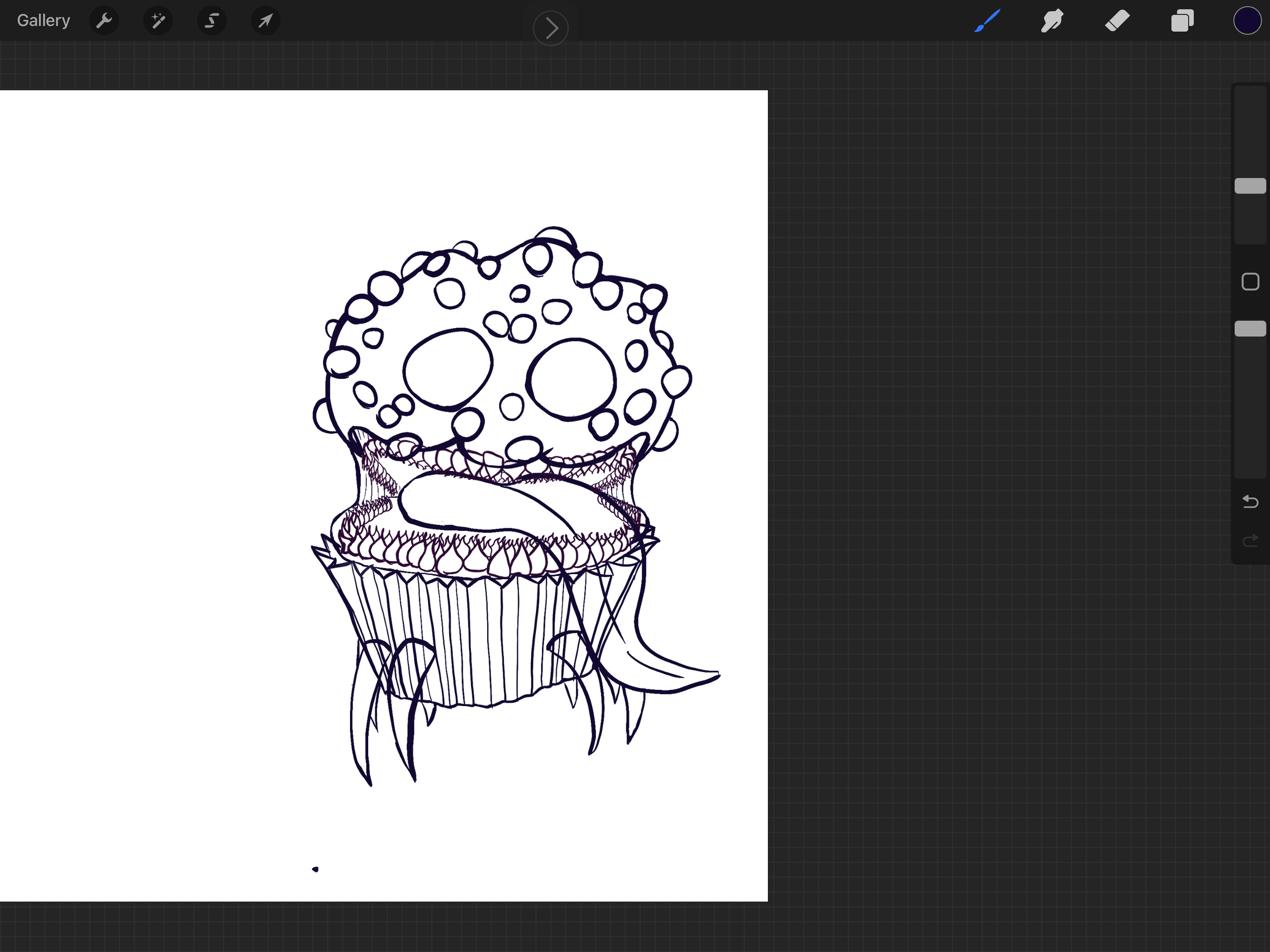1270x952 pixels.
Task: Tap inside the cupcake's right eye
Action: pyautogui.click(x=571, y=379)
